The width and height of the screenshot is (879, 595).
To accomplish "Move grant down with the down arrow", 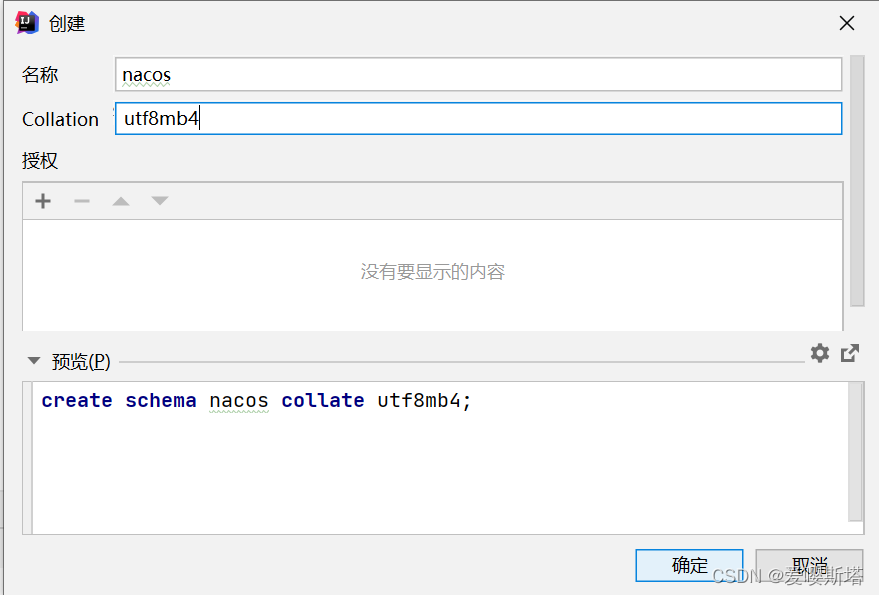I will point(160,201).
